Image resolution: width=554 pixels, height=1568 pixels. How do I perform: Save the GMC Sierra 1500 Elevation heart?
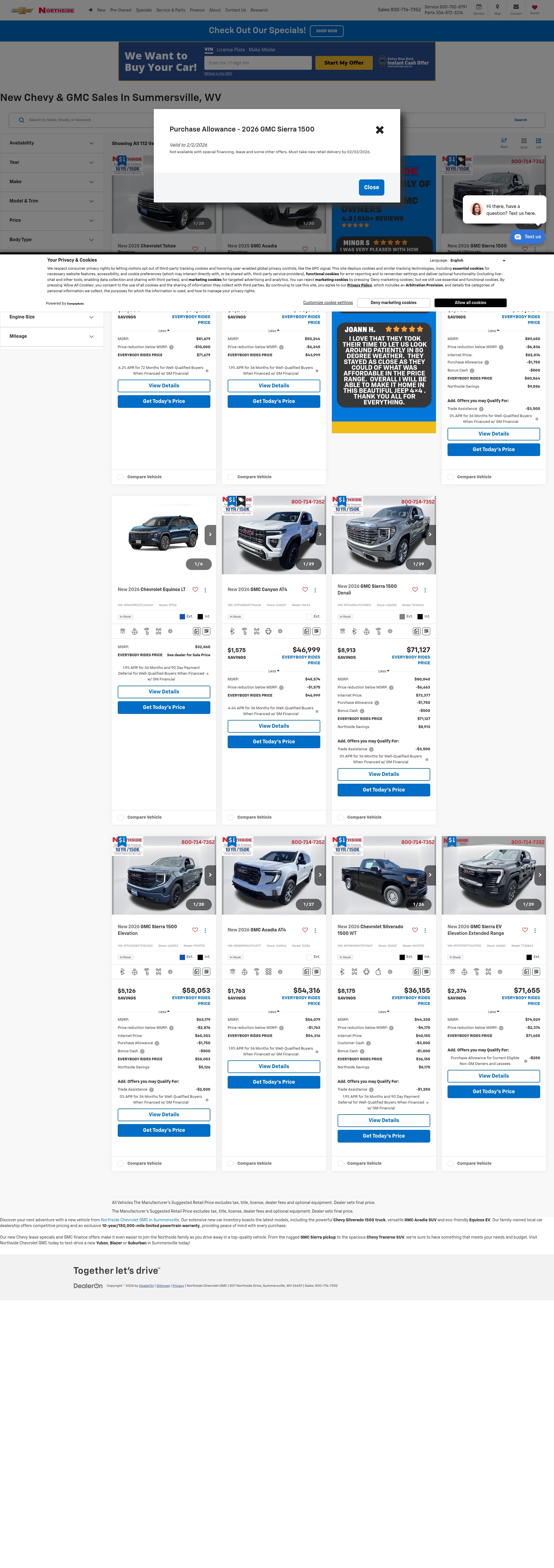[x=195, y=929]
